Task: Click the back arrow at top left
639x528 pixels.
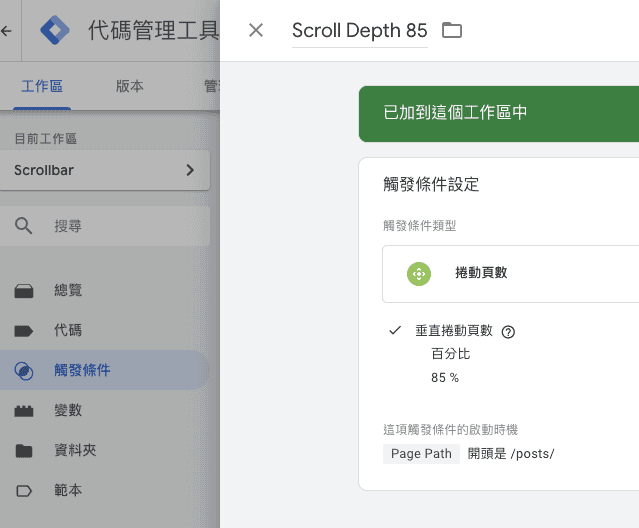Action: [x=7, y=31]
